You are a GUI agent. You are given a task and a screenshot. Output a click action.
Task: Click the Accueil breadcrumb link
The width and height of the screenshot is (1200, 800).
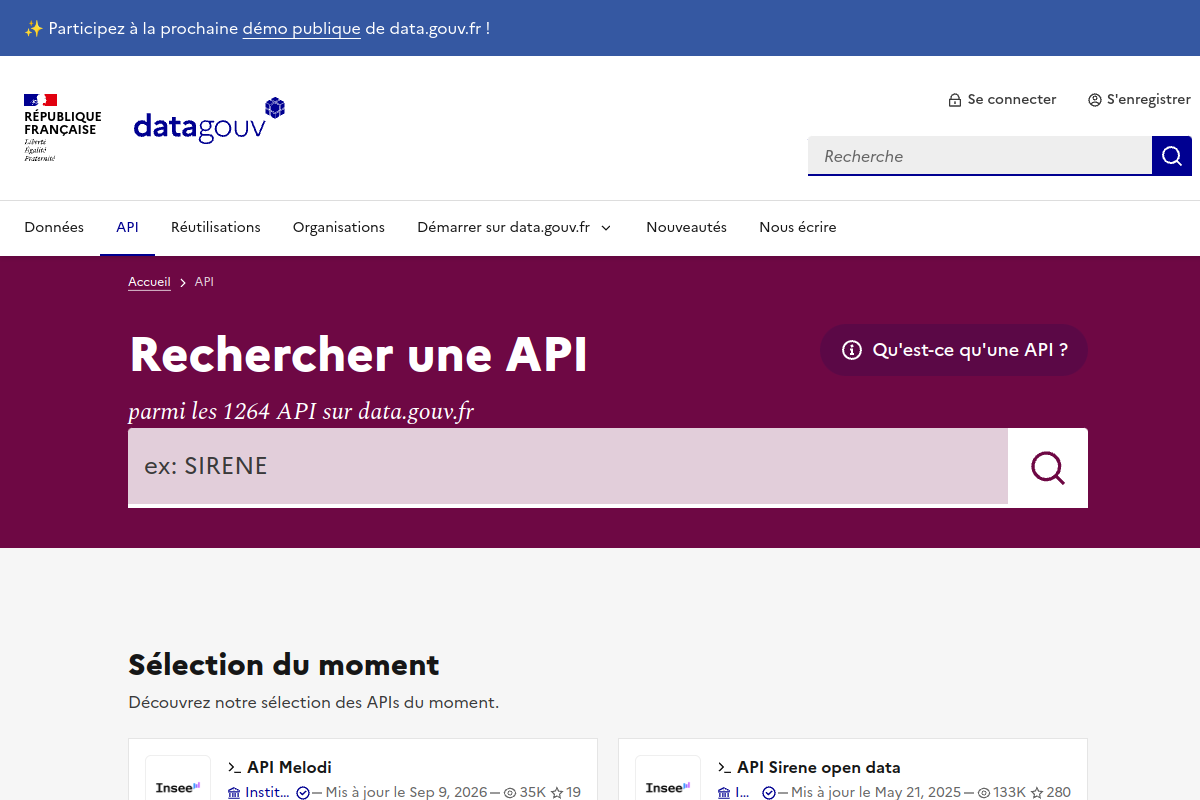pos(149,282)
